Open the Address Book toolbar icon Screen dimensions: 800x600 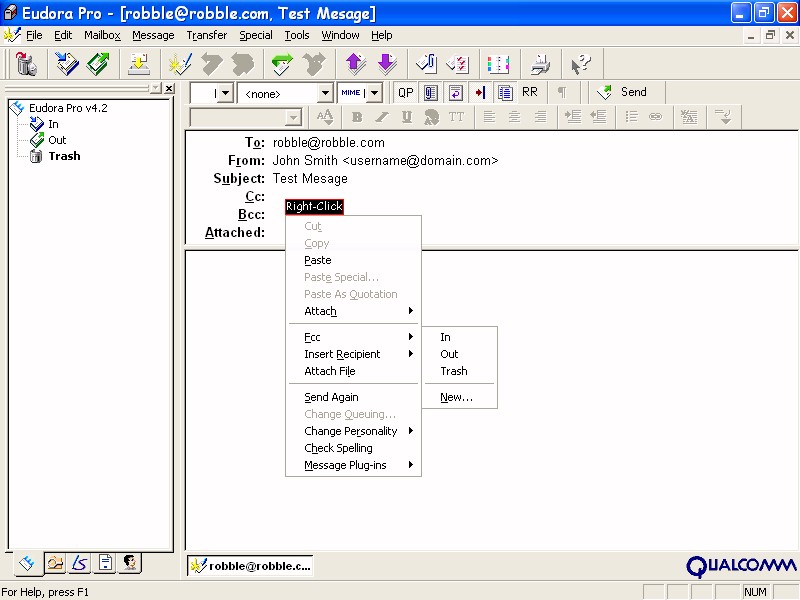498,64
